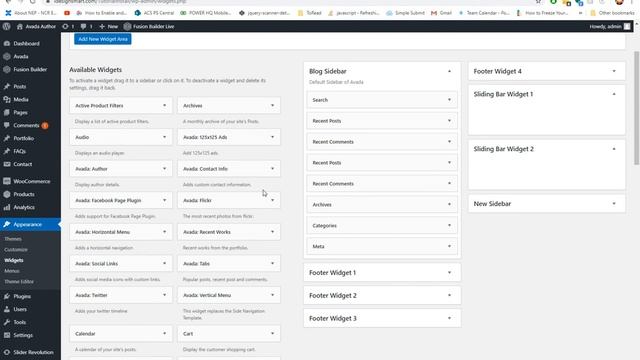Expand Footer Widget 3 area
This screenshot has height=360, width=640.
tap(449, 318)
